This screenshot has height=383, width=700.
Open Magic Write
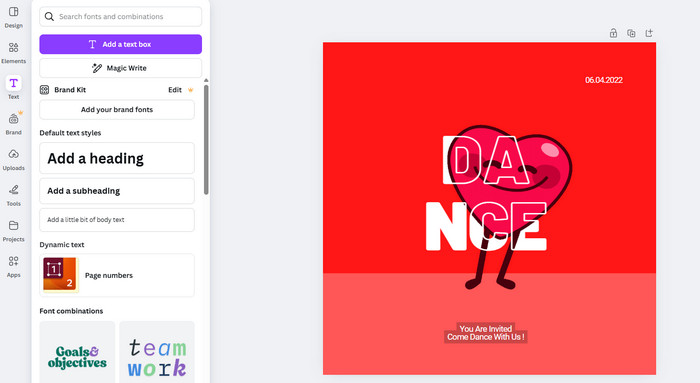coord(121,68)
